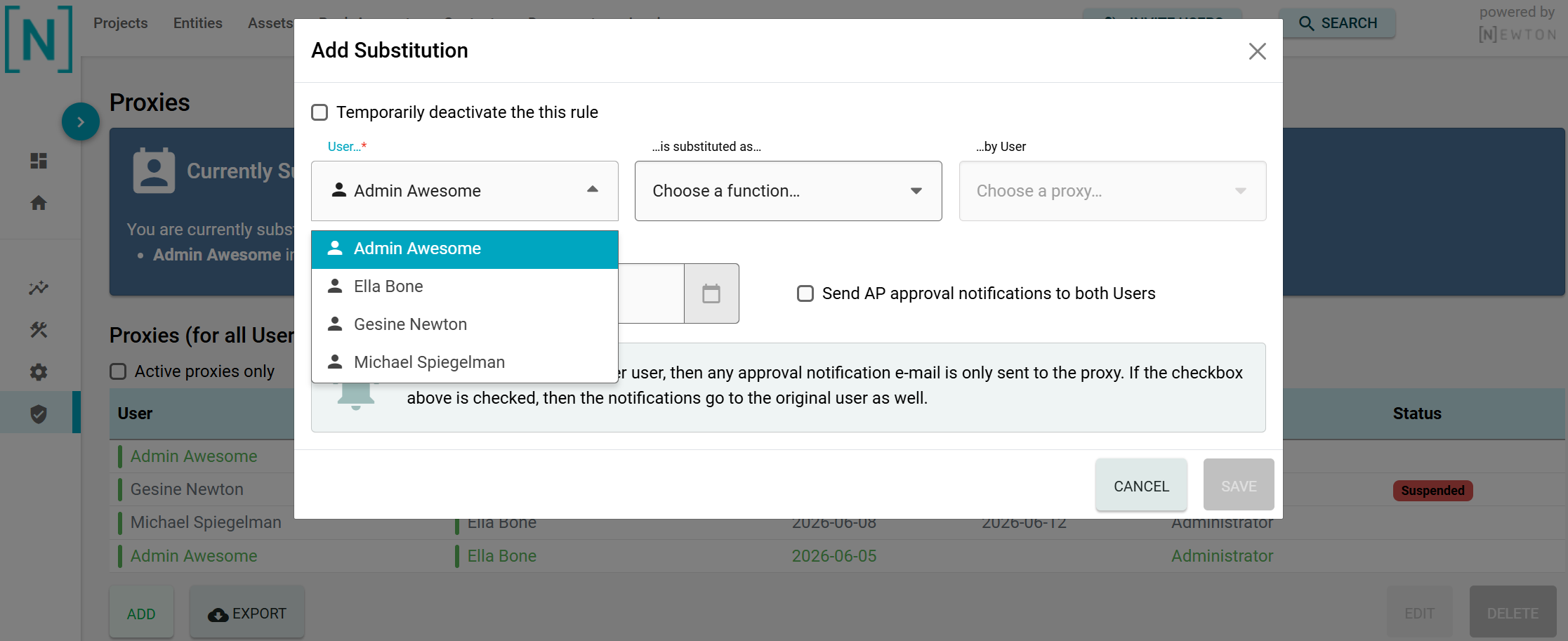This screenshot has width=1568, height=641.
Task: Collapse the User dropdown showing Admin Awesome
Action: point(465,191)
